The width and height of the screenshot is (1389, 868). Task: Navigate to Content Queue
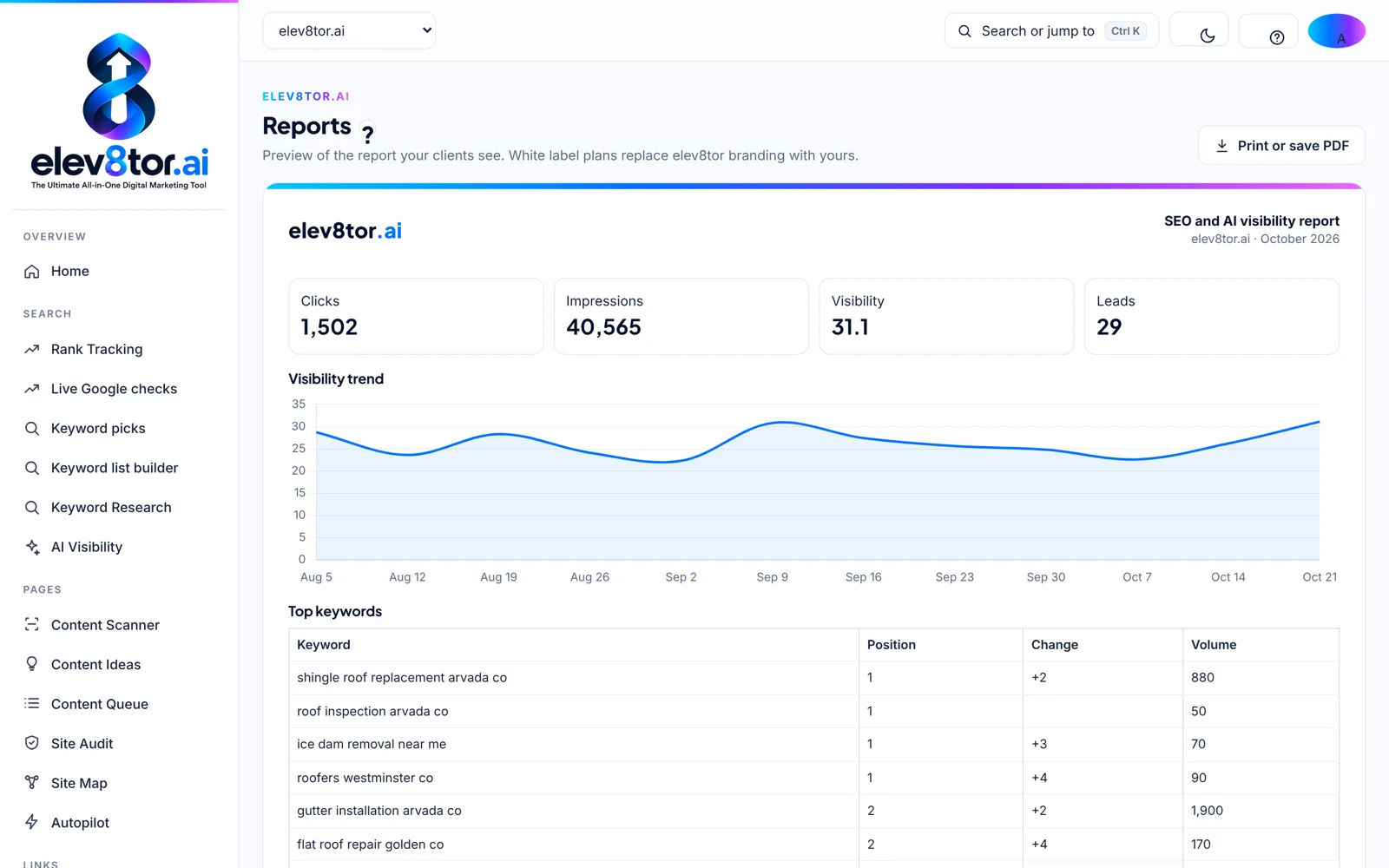point(100,704)
